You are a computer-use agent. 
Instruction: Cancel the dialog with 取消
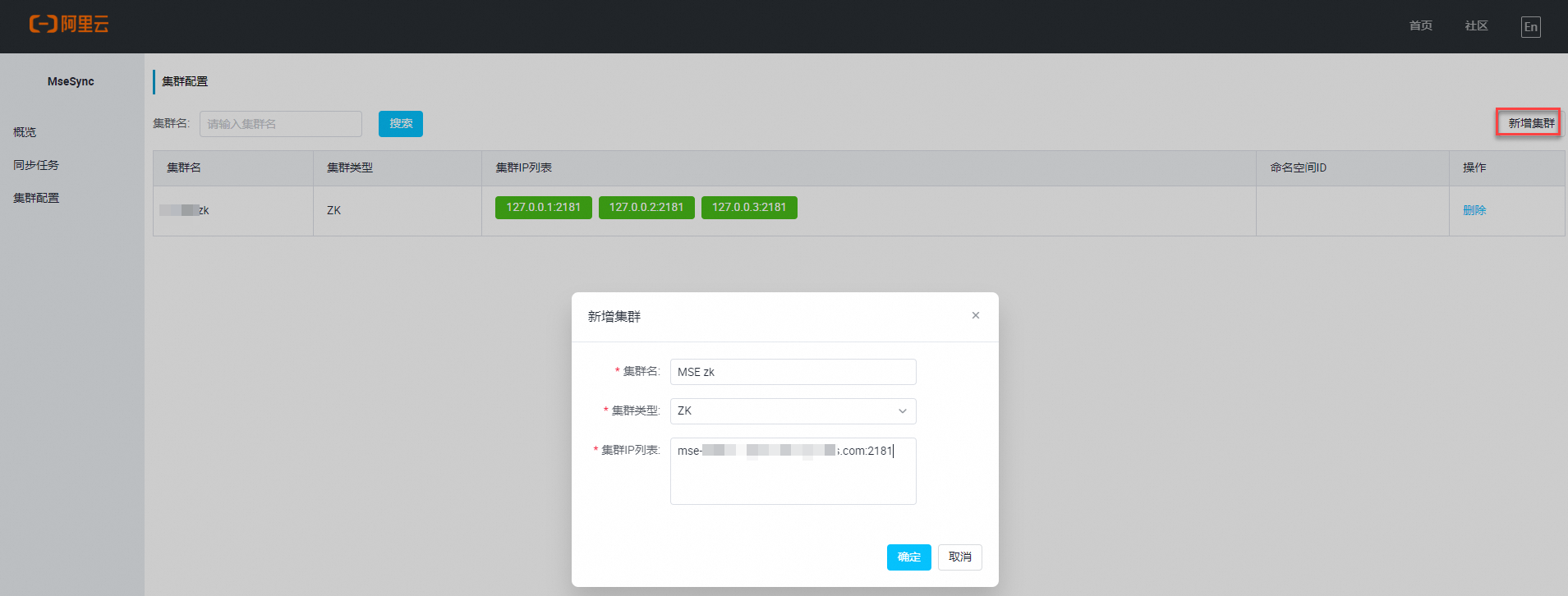click(x=959, y=557)
